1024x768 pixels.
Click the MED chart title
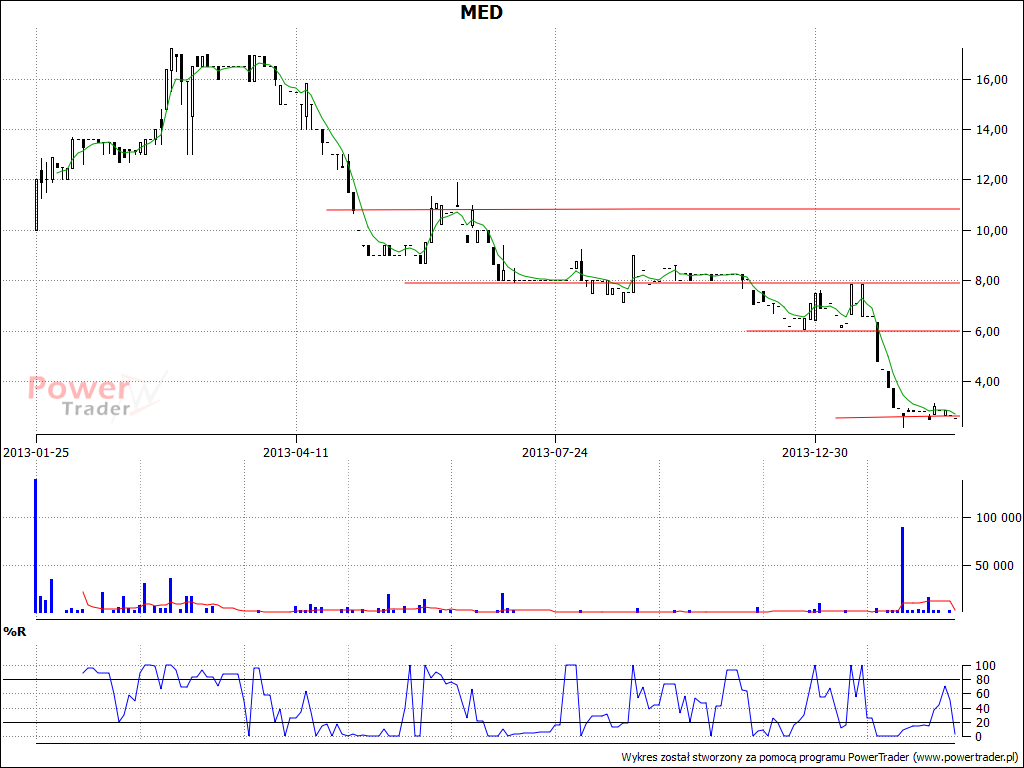click(482, 12)
